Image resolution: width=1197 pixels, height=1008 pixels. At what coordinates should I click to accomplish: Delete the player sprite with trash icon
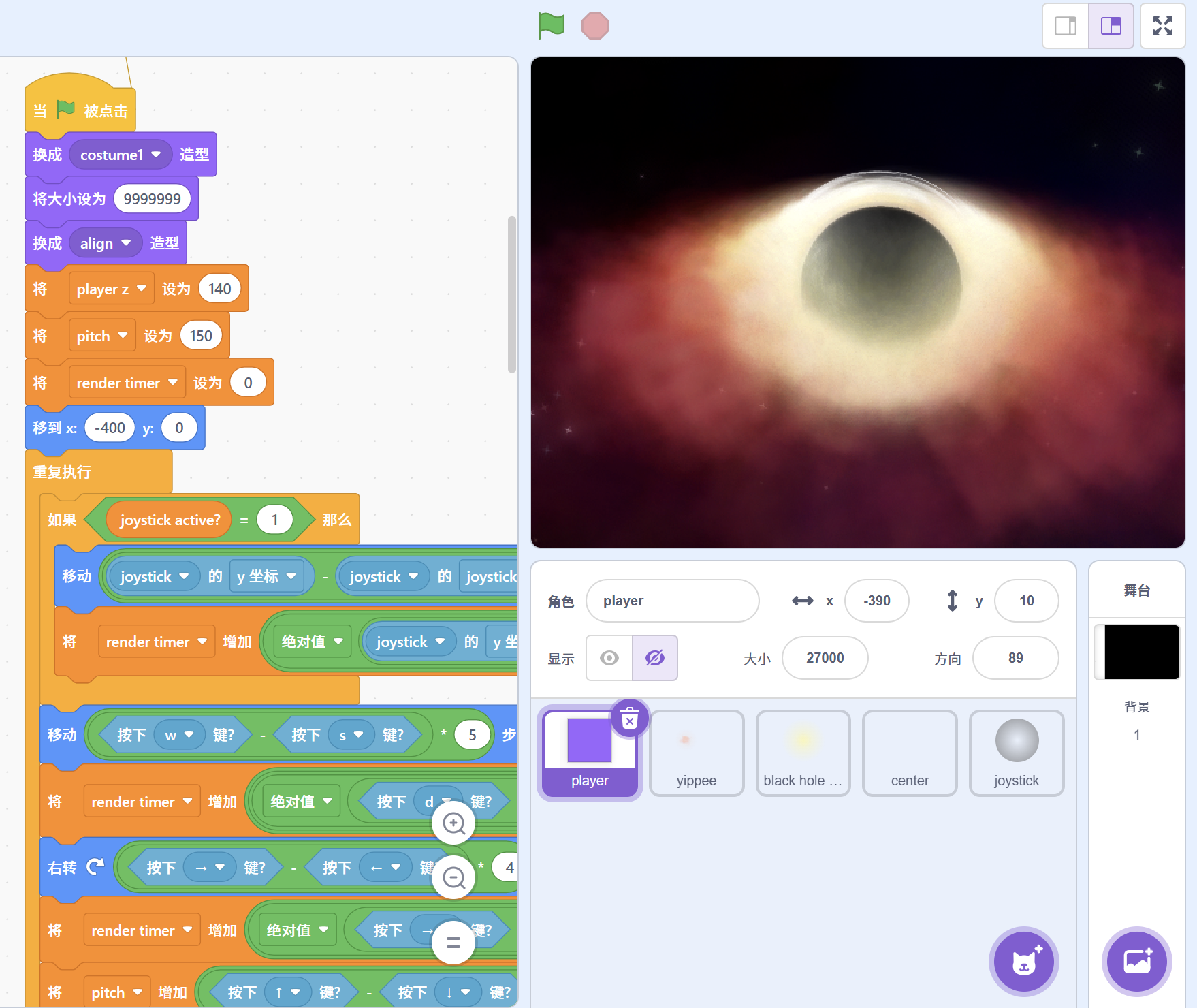[630, 718]
